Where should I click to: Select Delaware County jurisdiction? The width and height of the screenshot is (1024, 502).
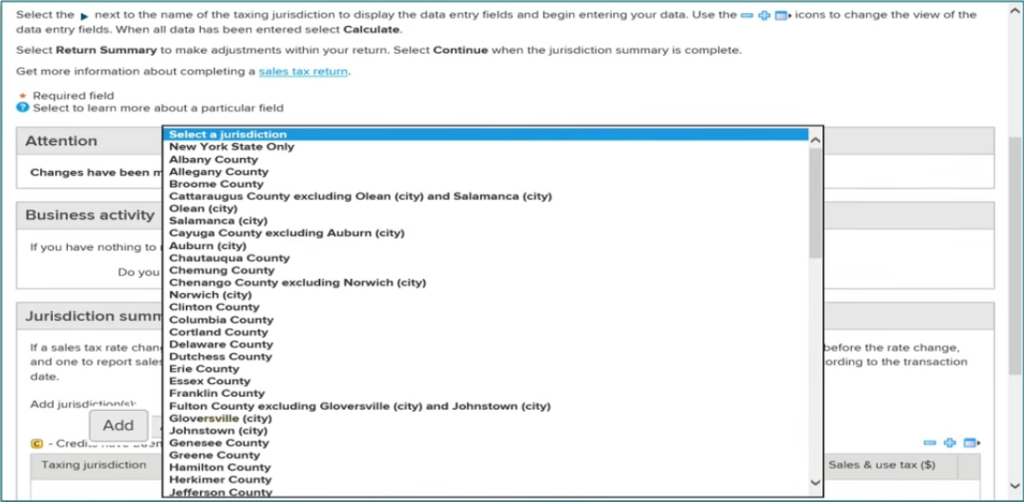tap(485, 344)
